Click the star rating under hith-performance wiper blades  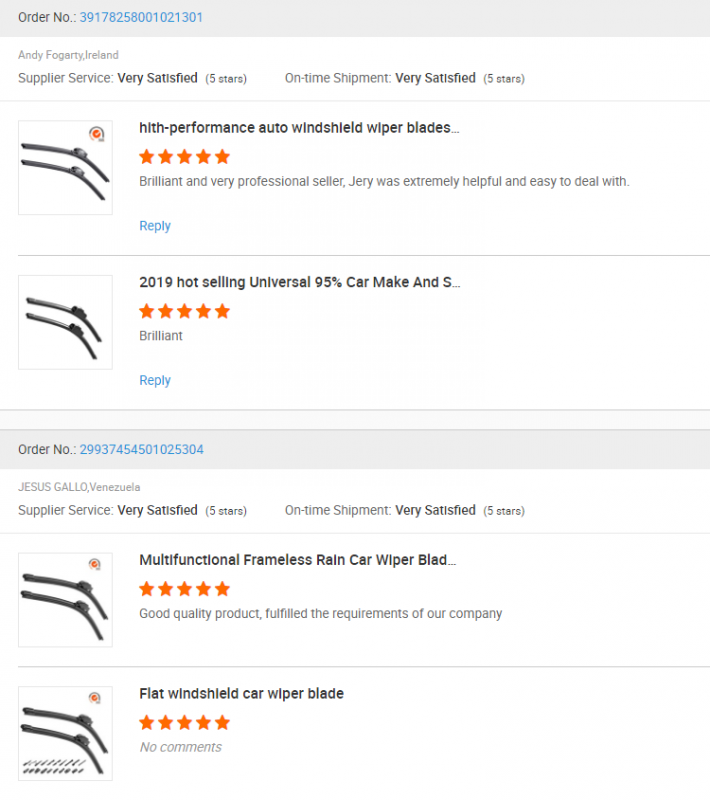point(185,157)
